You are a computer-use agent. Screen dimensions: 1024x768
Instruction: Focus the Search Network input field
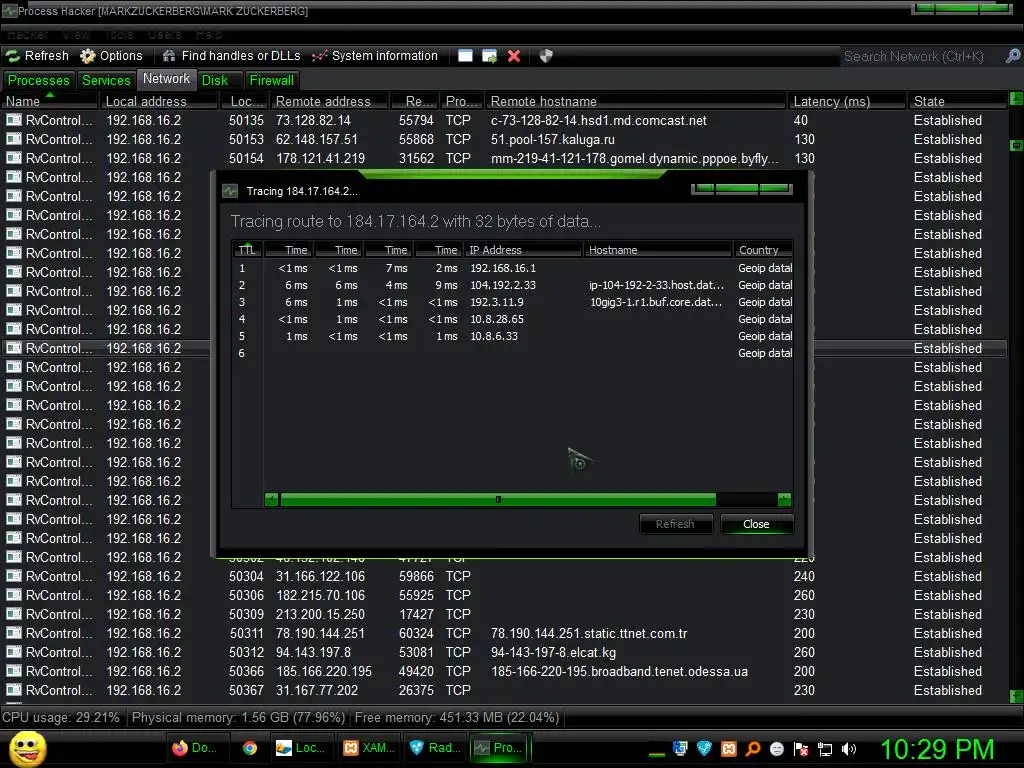pos(921,57)
